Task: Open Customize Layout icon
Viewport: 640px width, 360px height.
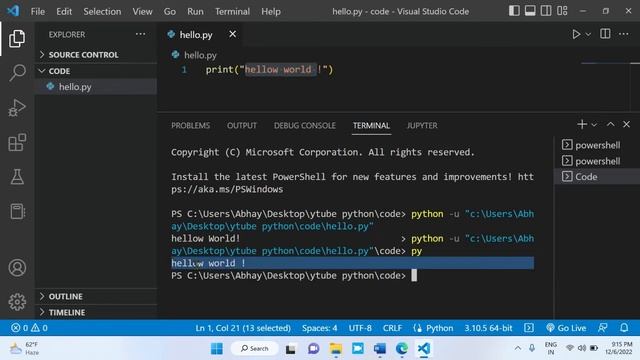Action: [x=562, y=11]
